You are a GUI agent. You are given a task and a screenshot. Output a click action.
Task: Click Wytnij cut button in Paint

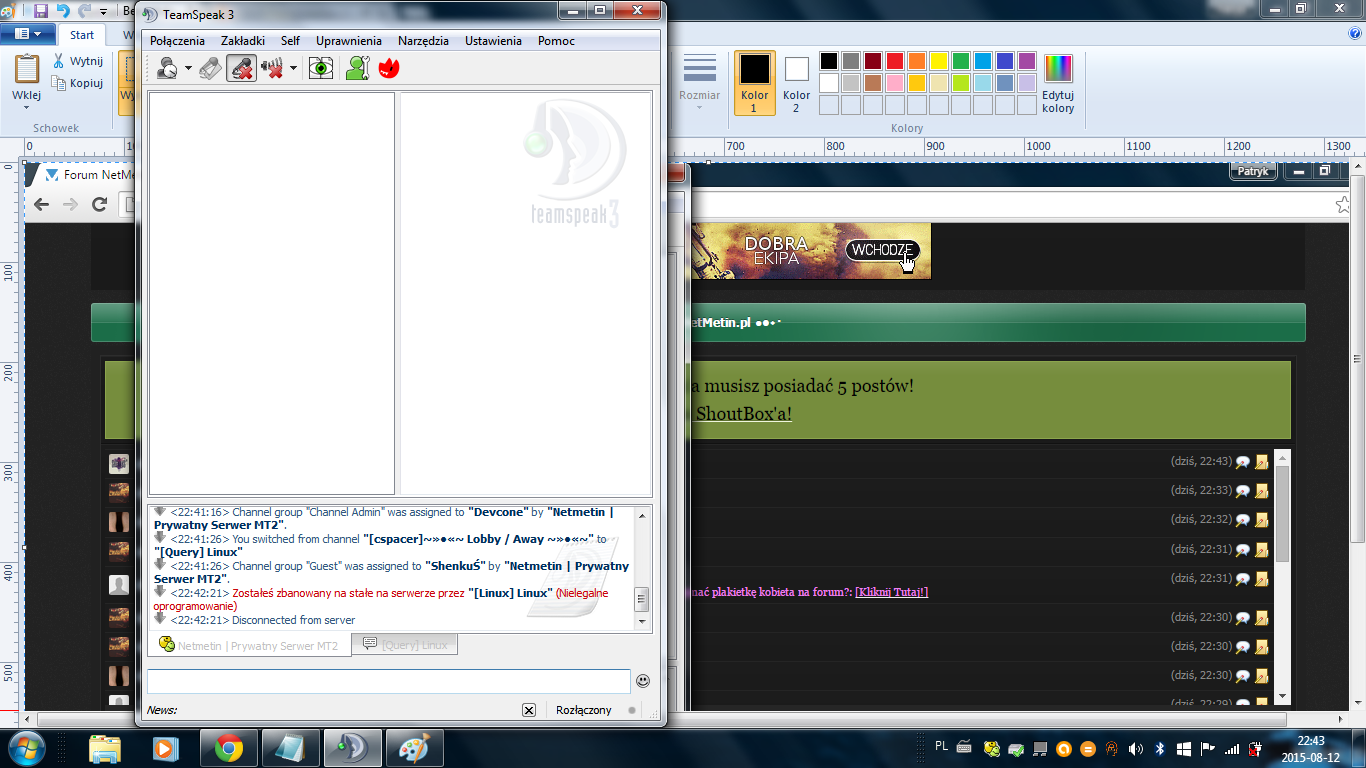coord(78,61)
